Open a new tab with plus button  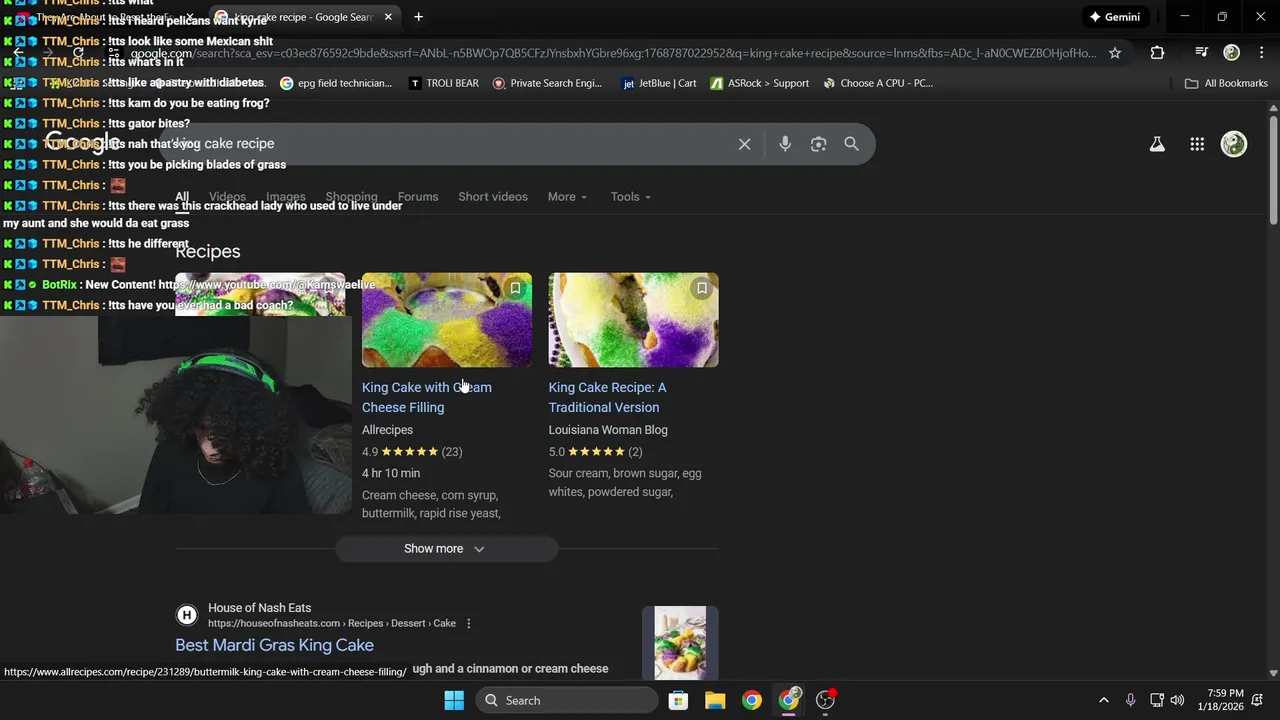(418, 17)
